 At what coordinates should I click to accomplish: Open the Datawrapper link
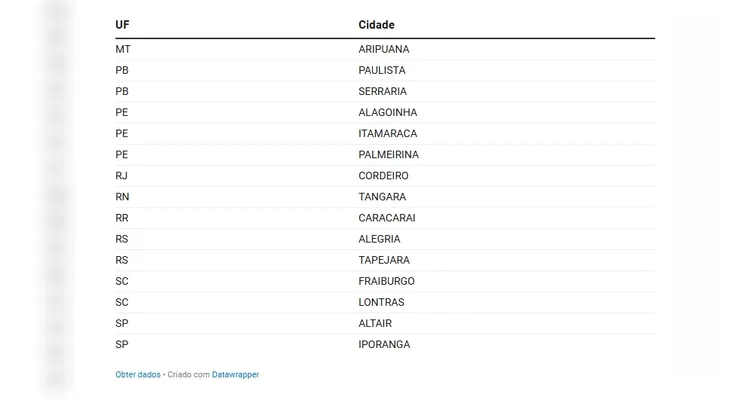pos(235,375)
